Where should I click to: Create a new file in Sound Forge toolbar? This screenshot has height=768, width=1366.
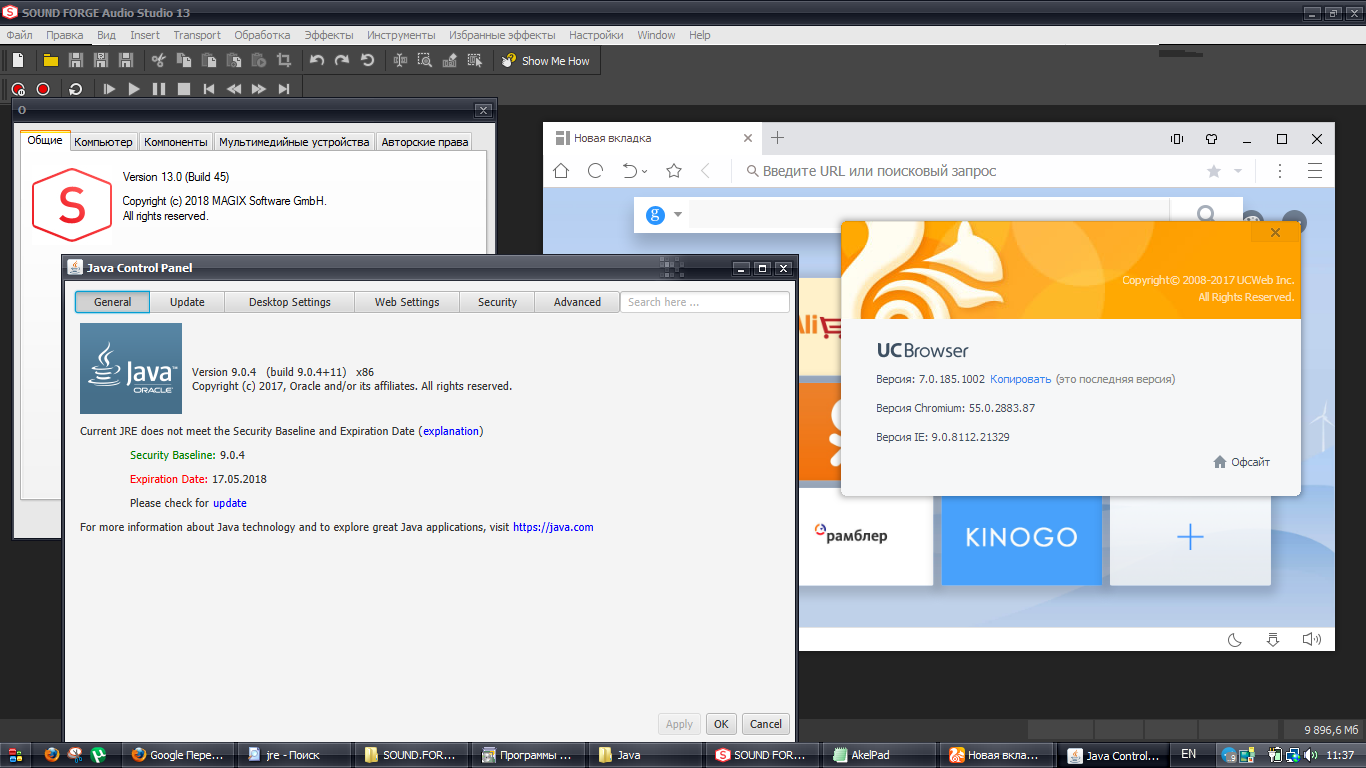click(x=18, y=61)
